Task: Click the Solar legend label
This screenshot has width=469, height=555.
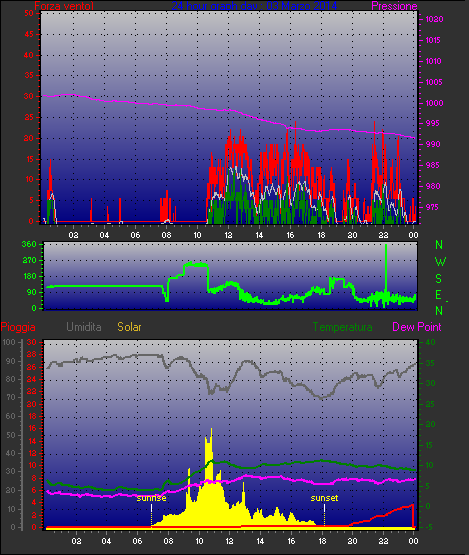Action: [129, 327]
